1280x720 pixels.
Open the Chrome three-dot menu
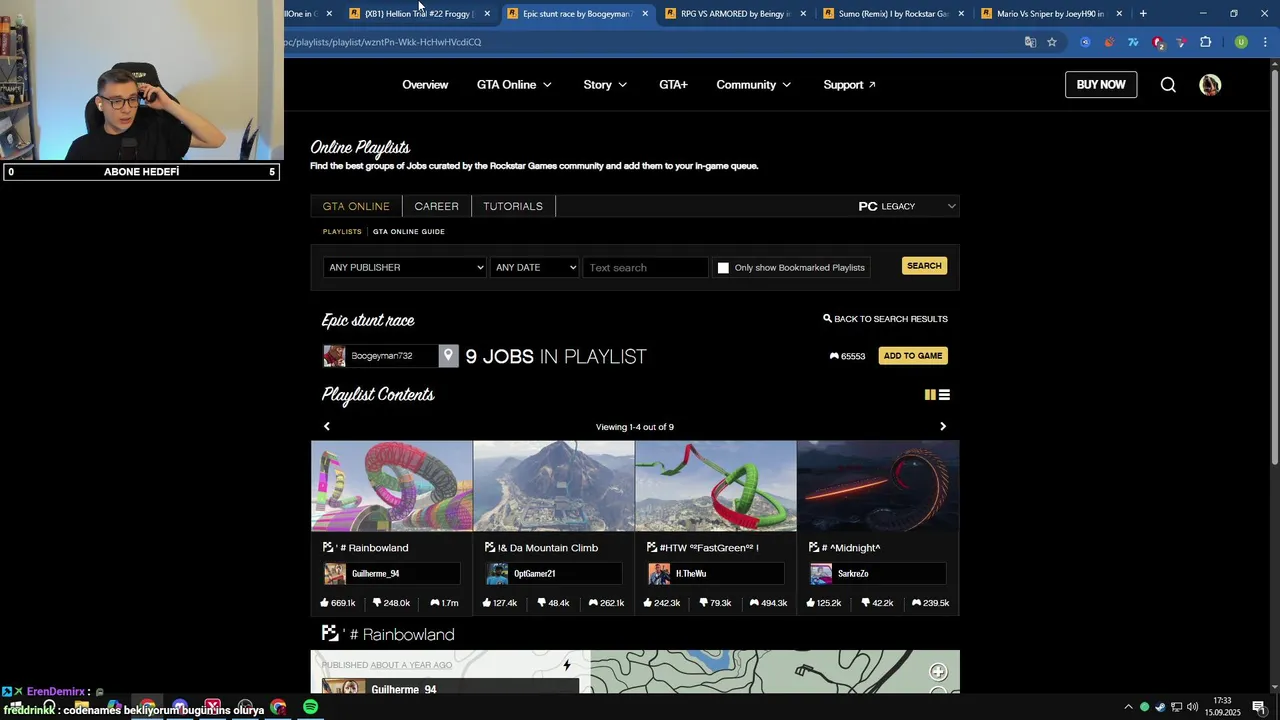(1266, 42)
